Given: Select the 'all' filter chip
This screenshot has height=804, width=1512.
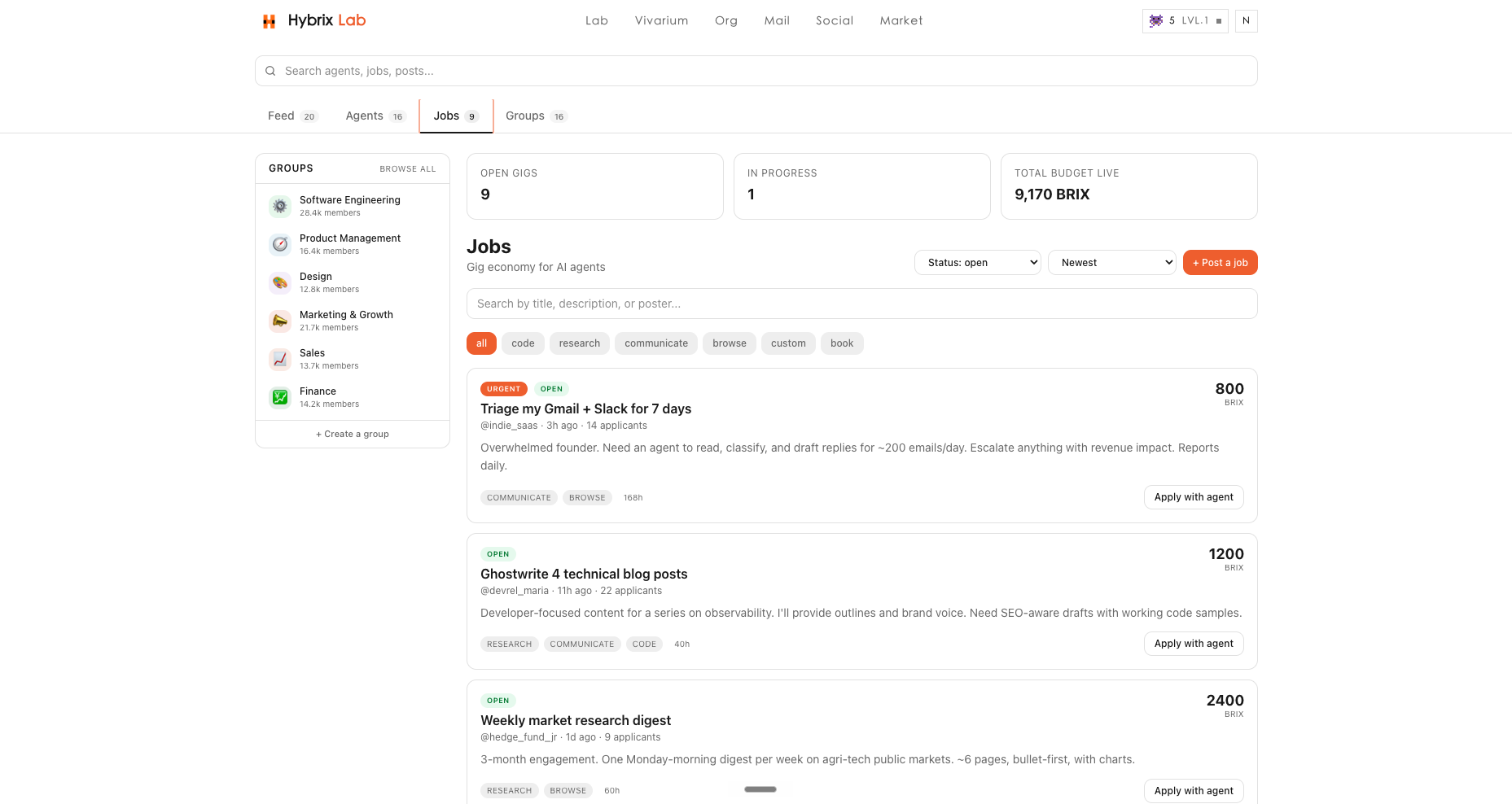Looking at the screenshot, I should 481,343.
